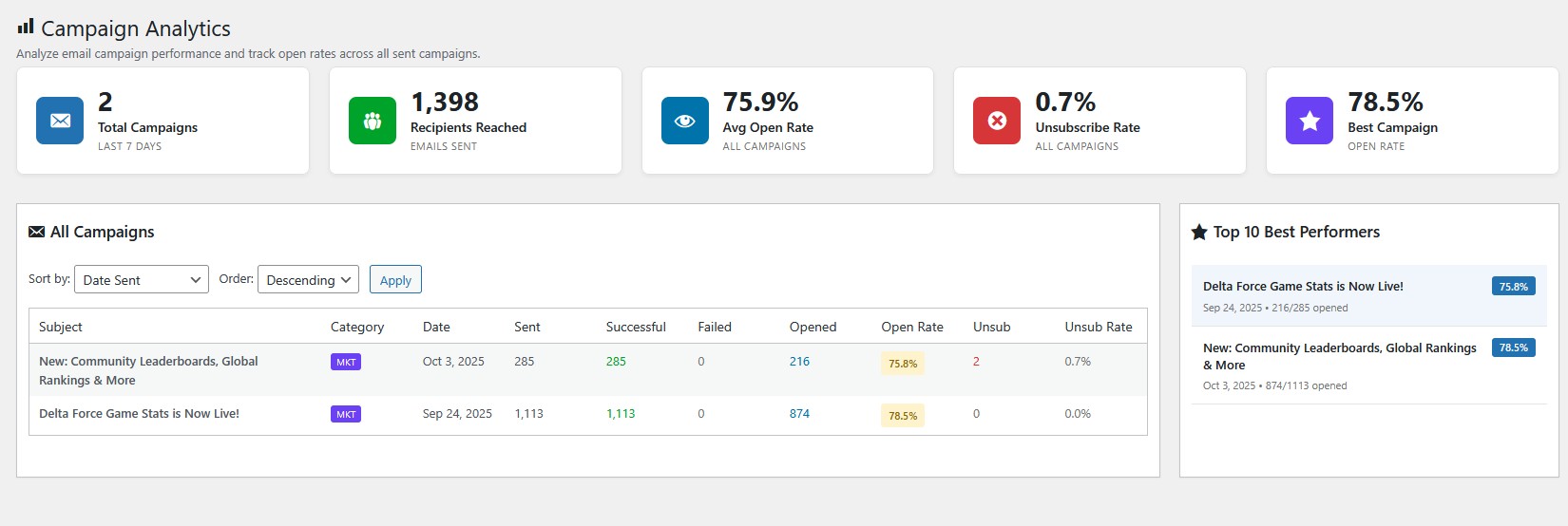The height and width of the screenshot is (526, 1568).
Task: Click the Open Rate column header
Action: (x=911, y=327)
